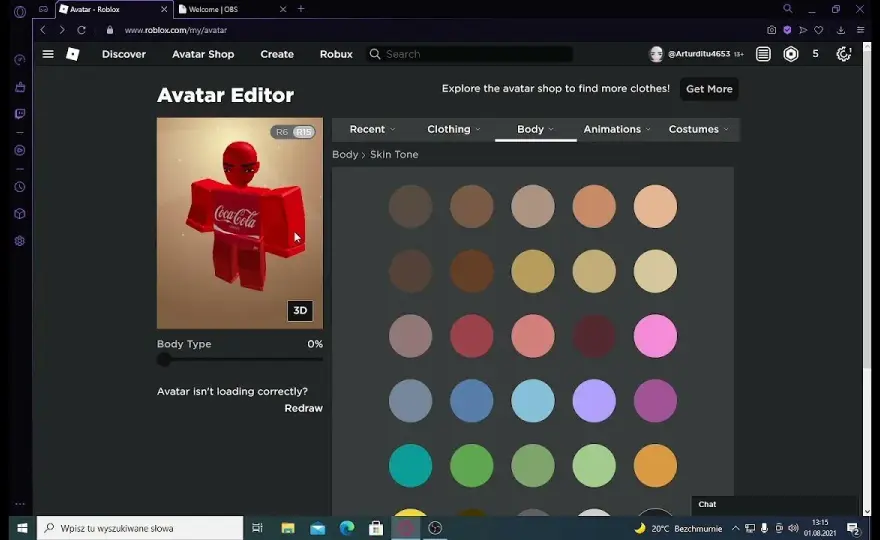Expand the Recent dropdown tab
The image size is (880, 540).
coord(372,129)
